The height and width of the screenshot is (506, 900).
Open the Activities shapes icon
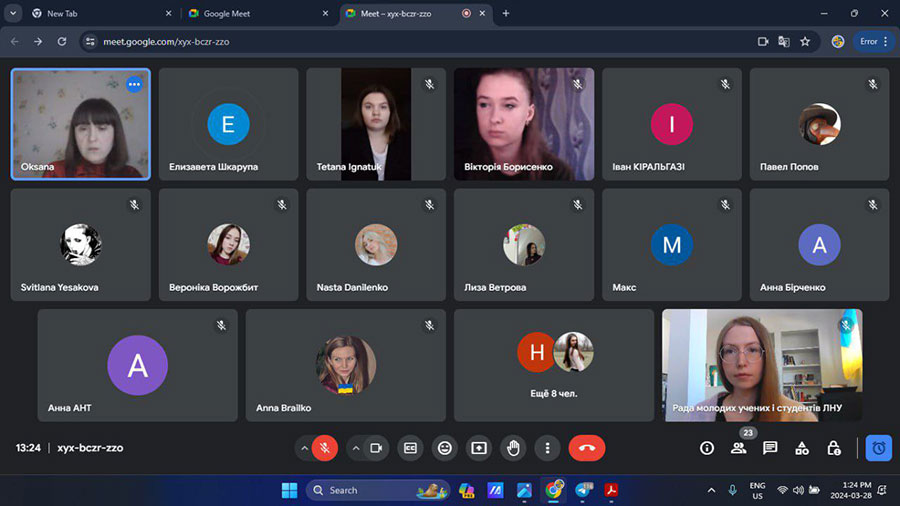pyautogui.click(x=802, y=448)
